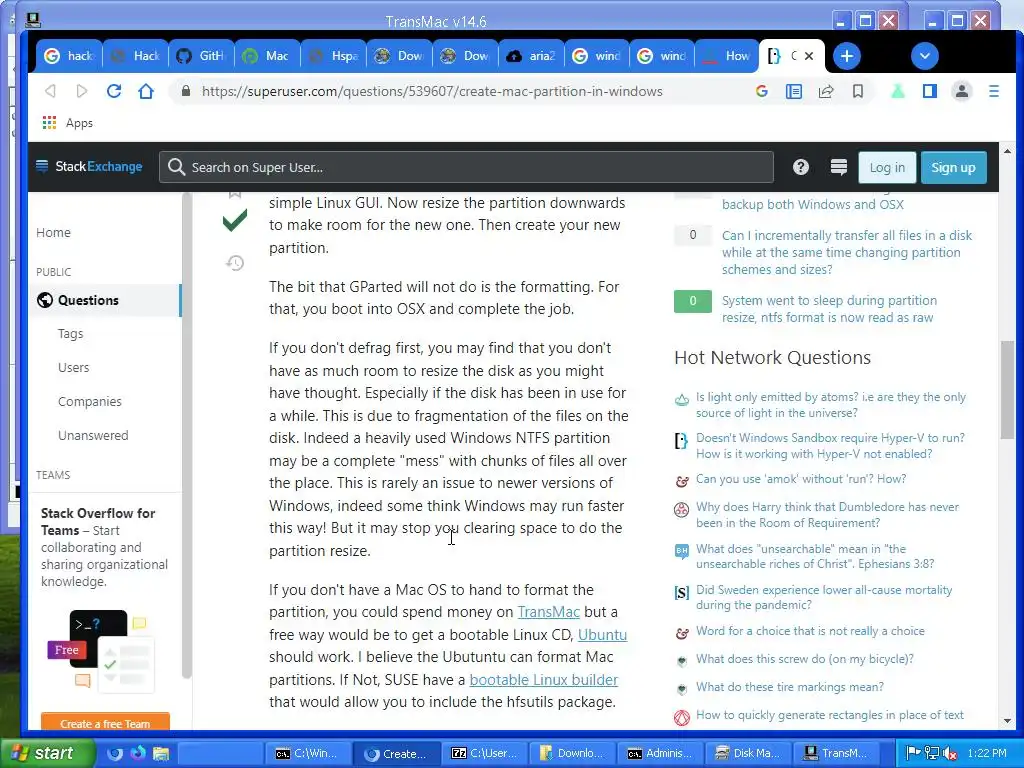Screen dimensions: 1024x768
Task: Launch Firefox from the quick launch bar
Action: click(x=138, y=753)
